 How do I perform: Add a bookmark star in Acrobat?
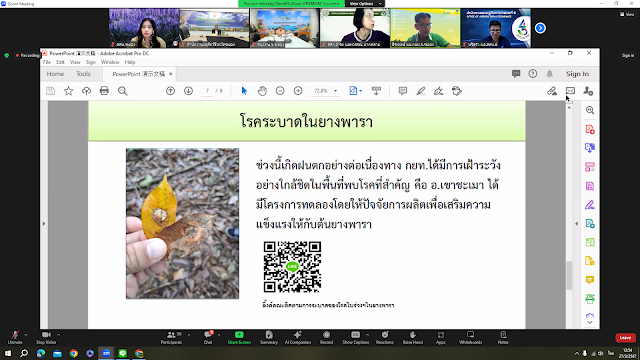tap(69, 91)
